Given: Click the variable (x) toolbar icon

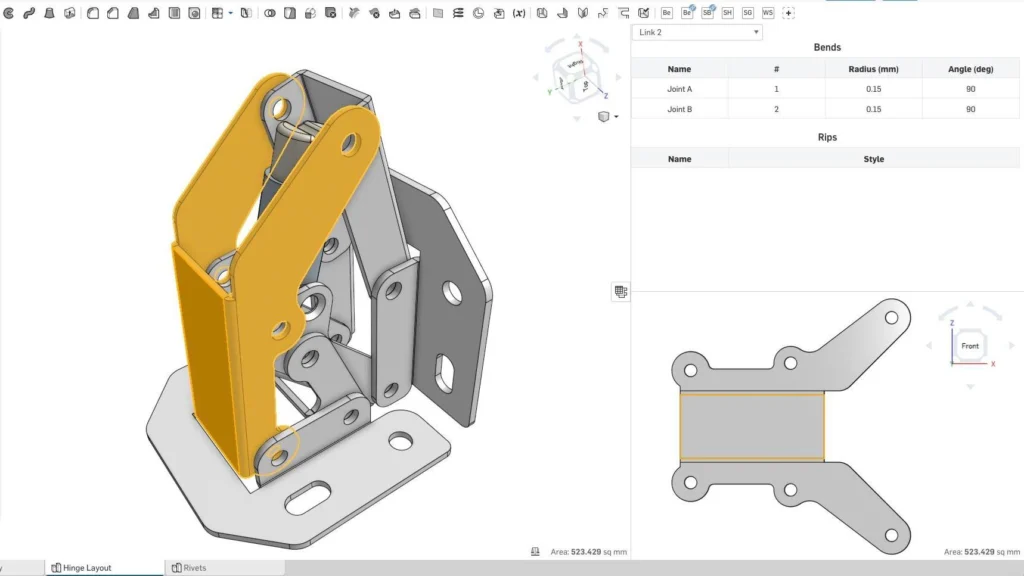Looking at the screenshot, I should (519, 13).
